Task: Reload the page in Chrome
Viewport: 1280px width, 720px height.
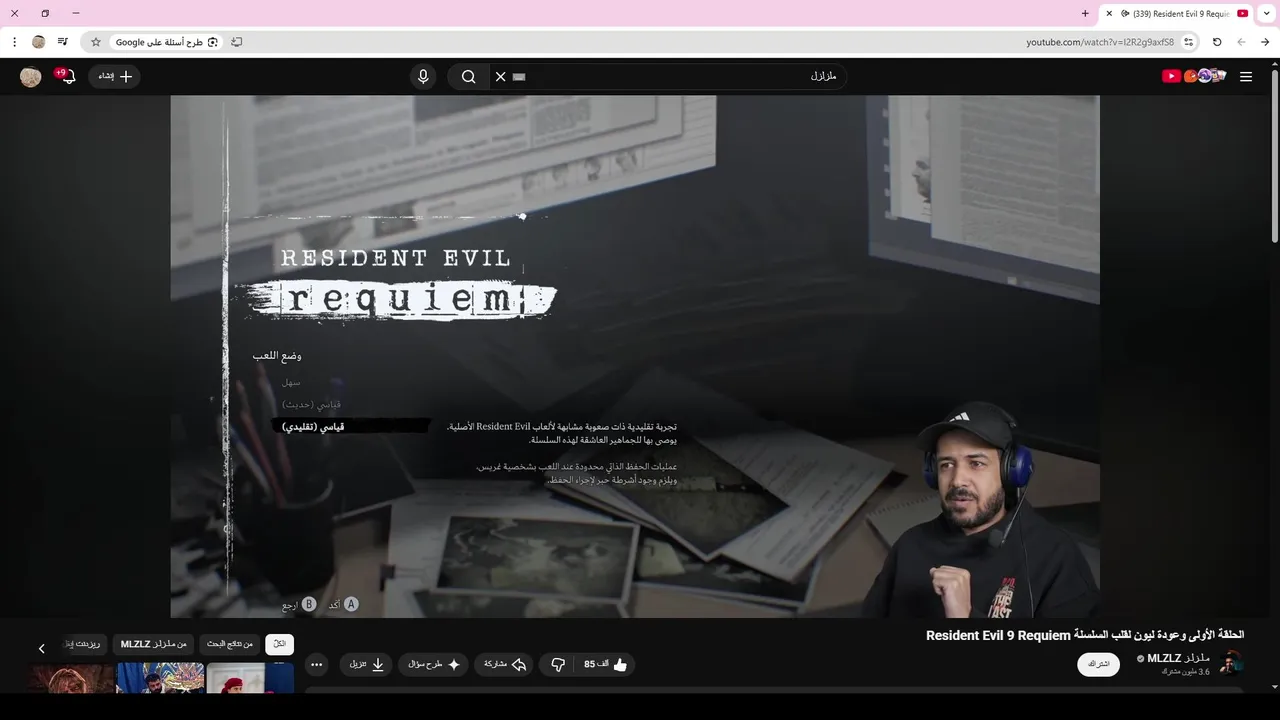Action: (x=1217, y=42)
